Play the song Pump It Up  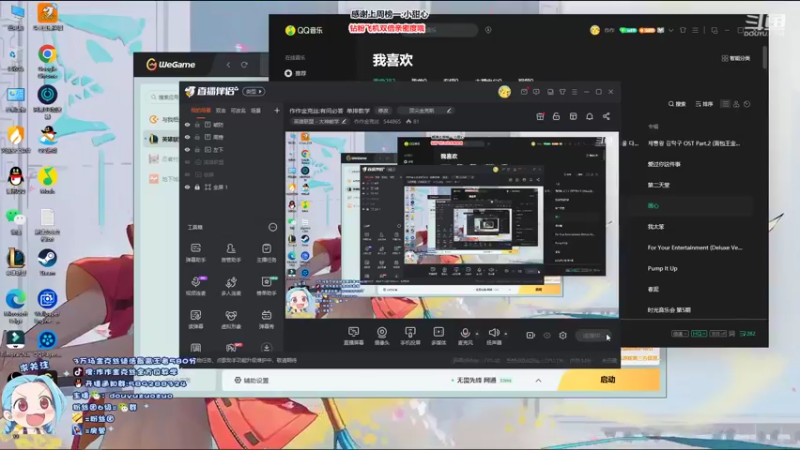tap(662, 268)
